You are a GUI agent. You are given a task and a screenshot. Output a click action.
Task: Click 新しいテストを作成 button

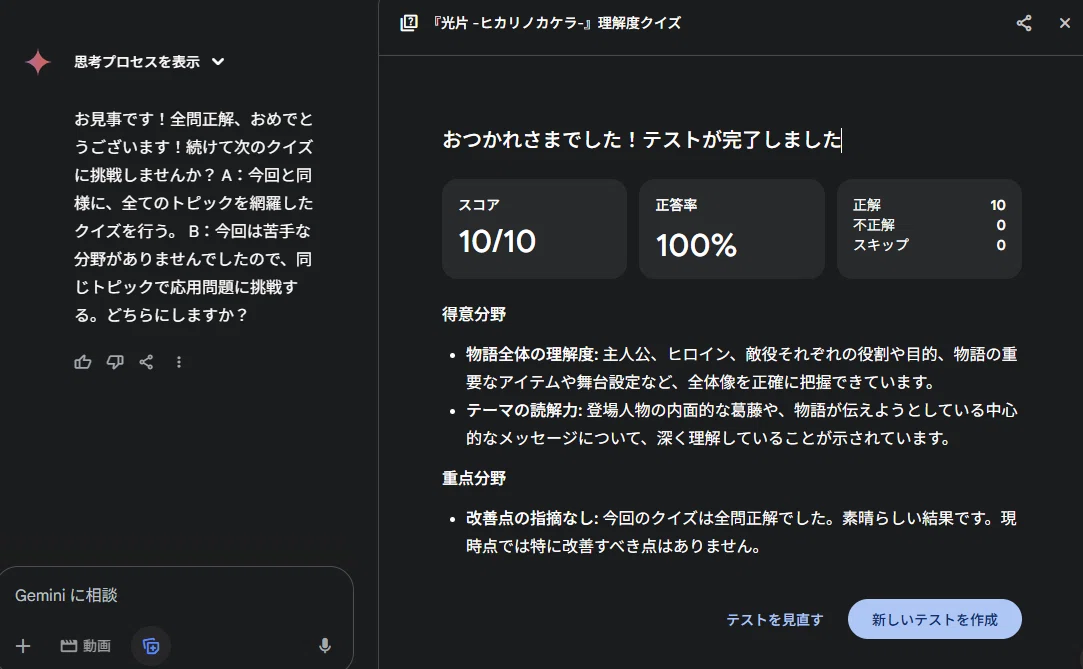pos(935,619)
